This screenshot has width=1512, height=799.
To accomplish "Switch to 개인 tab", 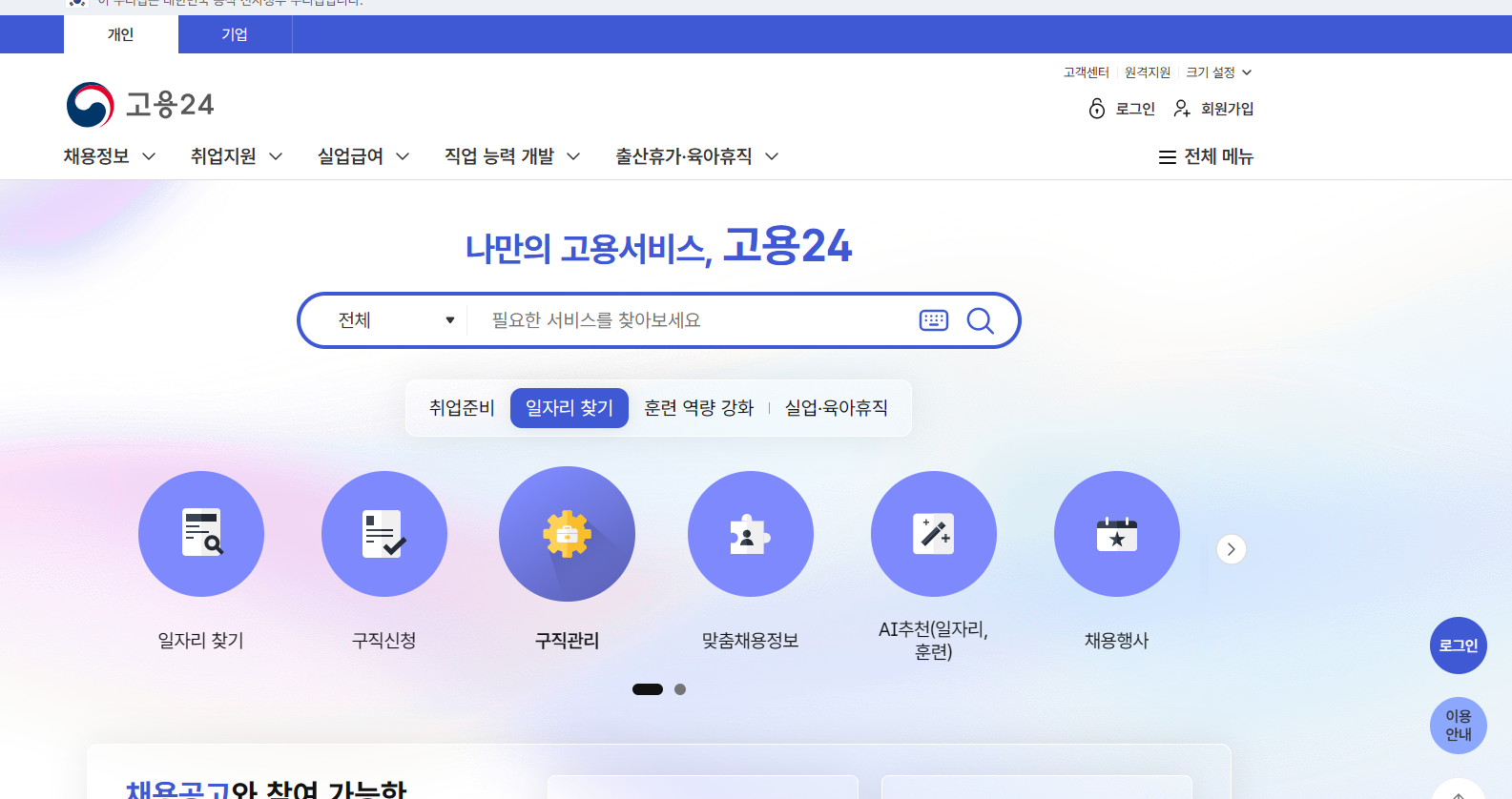I will [121, 34].
